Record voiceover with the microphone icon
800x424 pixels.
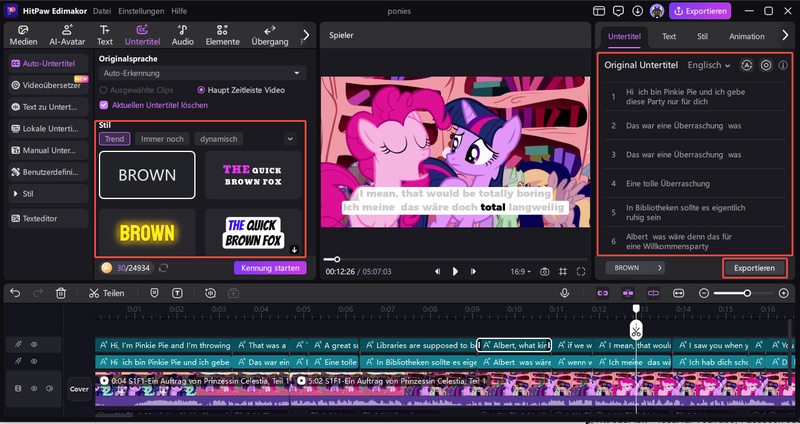click(x=564, y=293)
